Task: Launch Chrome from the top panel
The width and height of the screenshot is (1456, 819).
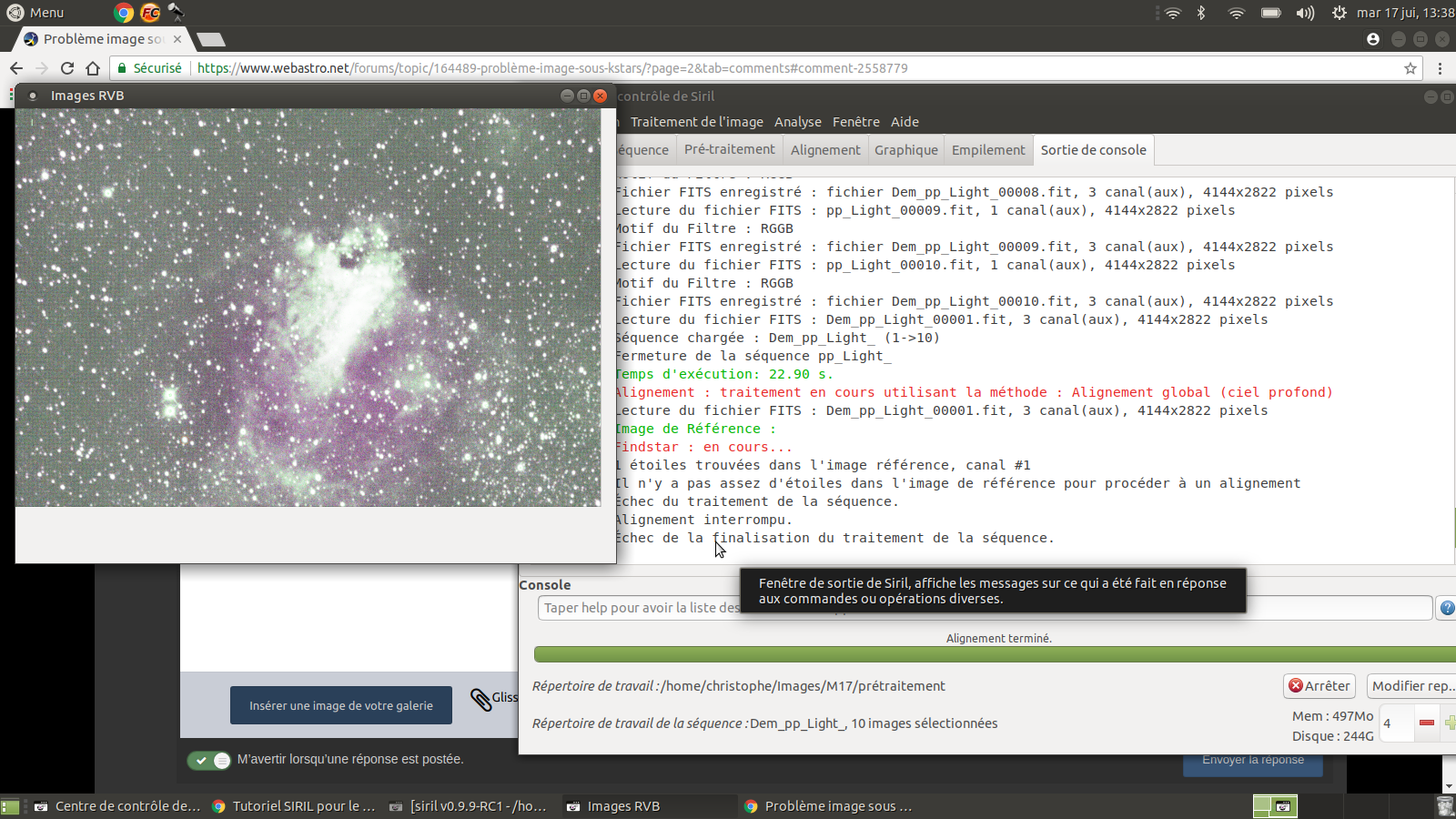Action: click(x=124, y=13)
